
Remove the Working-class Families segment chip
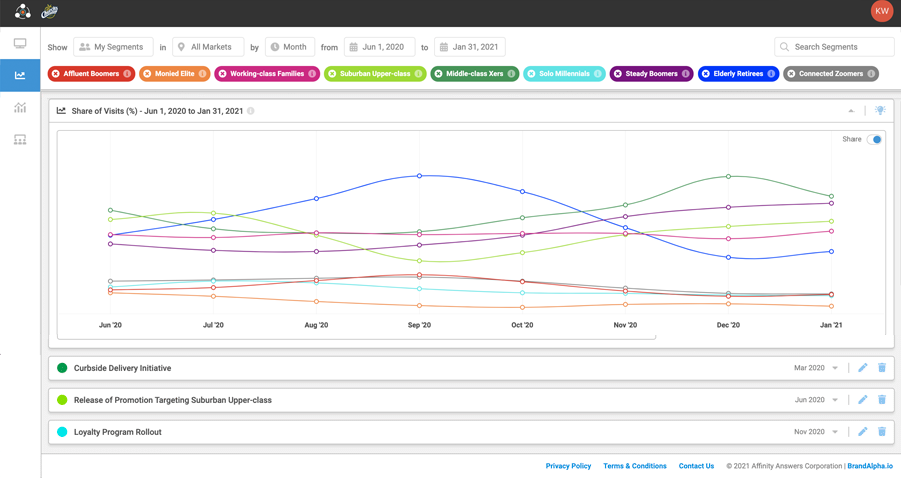222,74
